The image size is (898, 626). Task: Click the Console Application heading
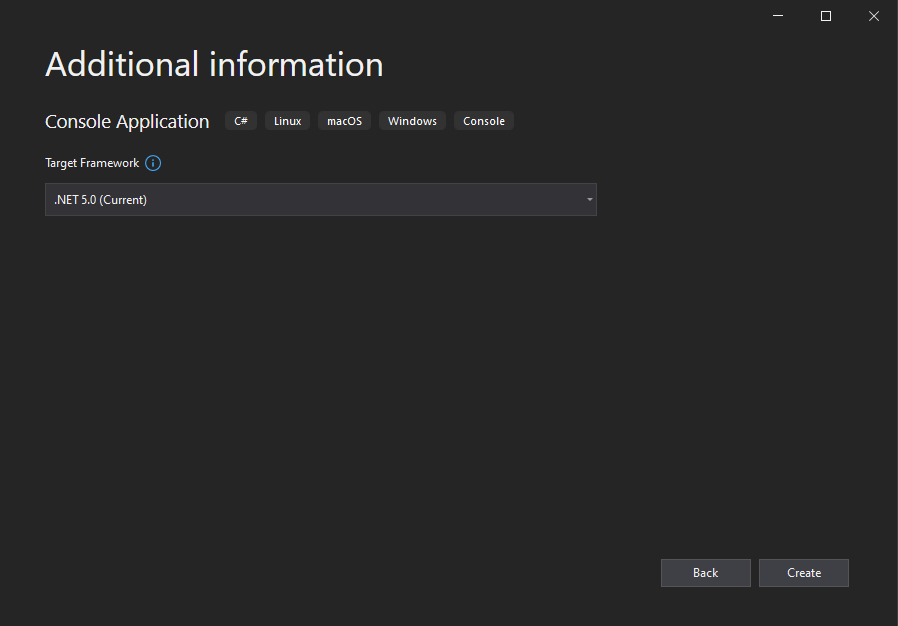tap(127, 121)
